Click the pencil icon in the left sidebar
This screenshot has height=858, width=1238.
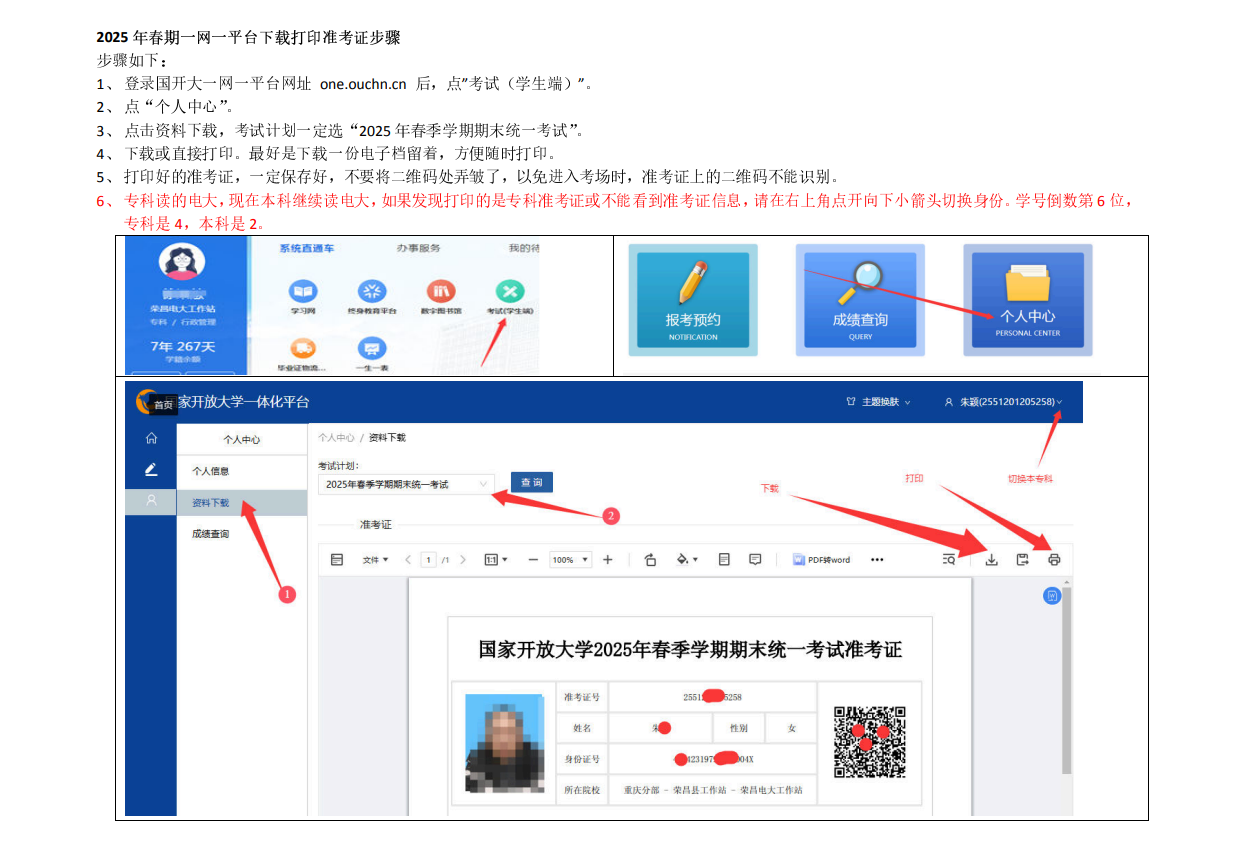click(x=151, y=468)
